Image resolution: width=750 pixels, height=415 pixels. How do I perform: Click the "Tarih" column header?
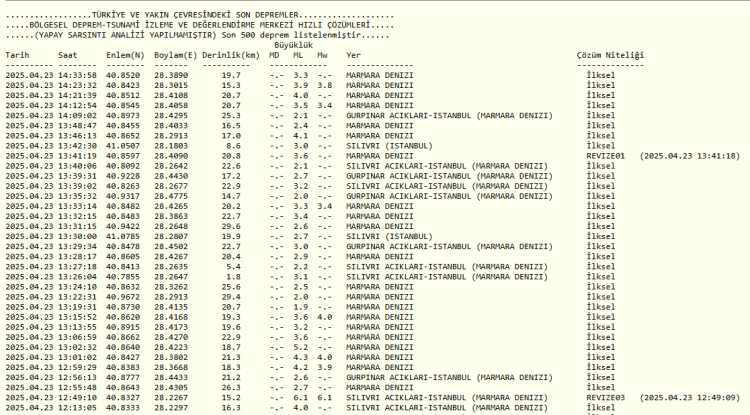tap(17, 55)
